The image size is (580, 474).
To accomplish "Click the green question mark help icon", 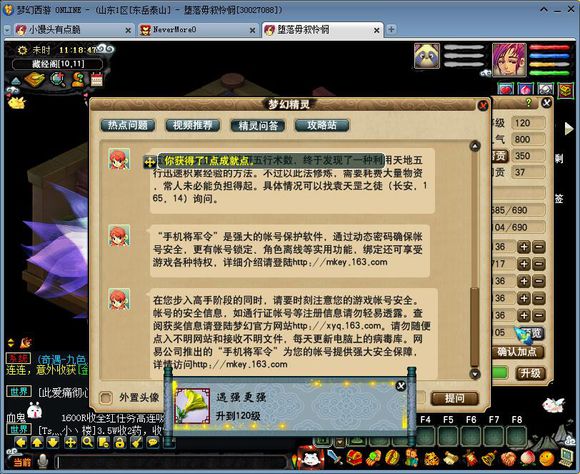I will [x=529, y=102].
